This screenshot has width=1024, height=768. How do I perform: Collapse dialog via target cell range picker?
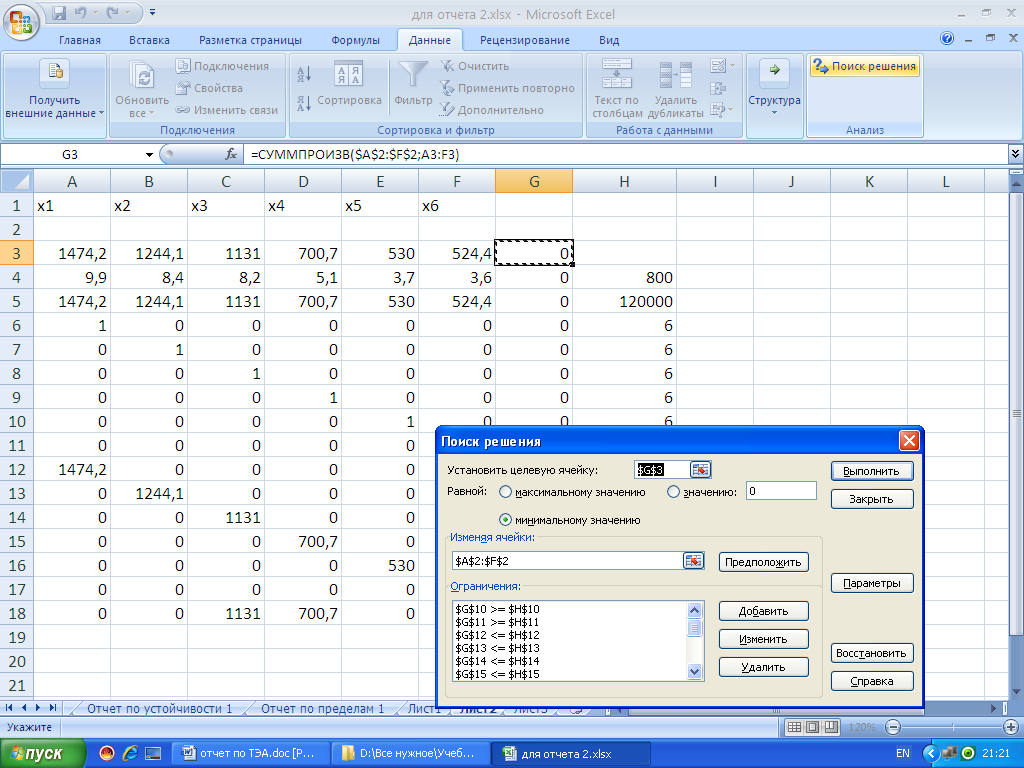point(700,470)
